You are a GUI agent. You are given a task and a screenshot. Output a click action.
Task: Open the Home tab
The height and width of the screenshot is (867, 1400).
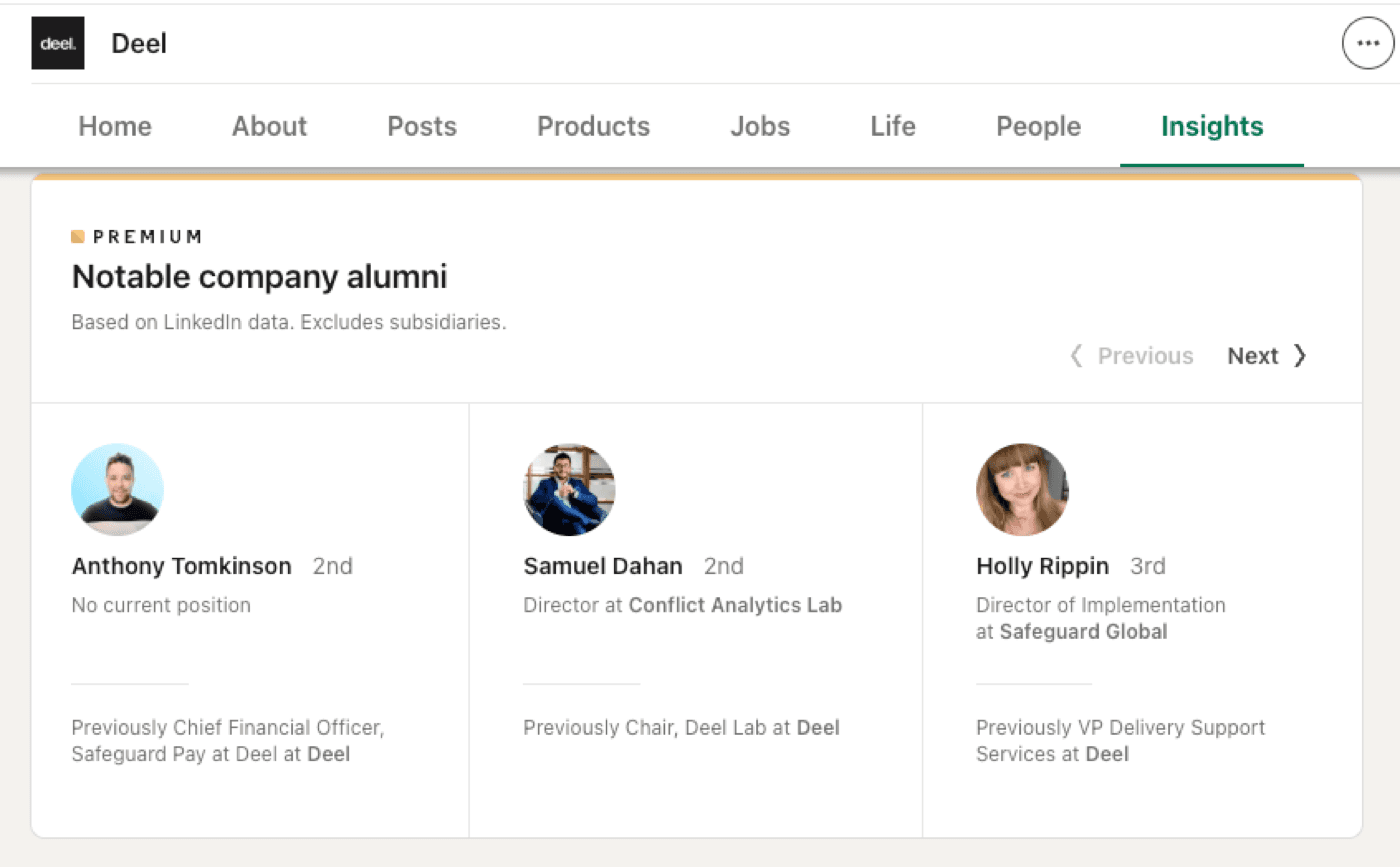(115, 127)
